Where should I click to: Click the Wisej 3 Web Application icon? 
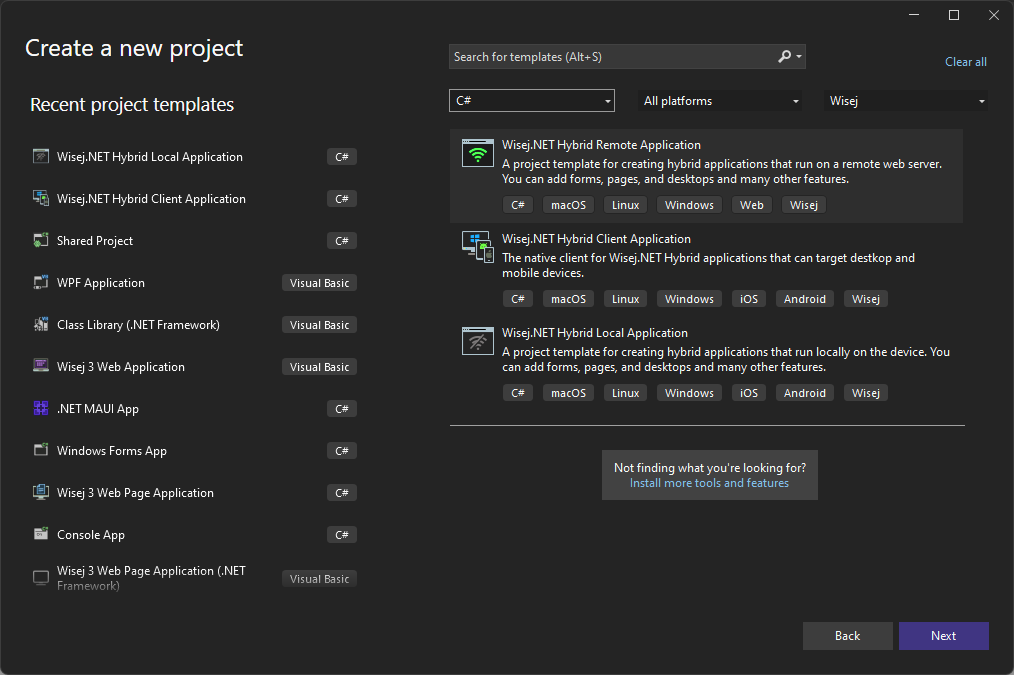(x=40, y=366)
